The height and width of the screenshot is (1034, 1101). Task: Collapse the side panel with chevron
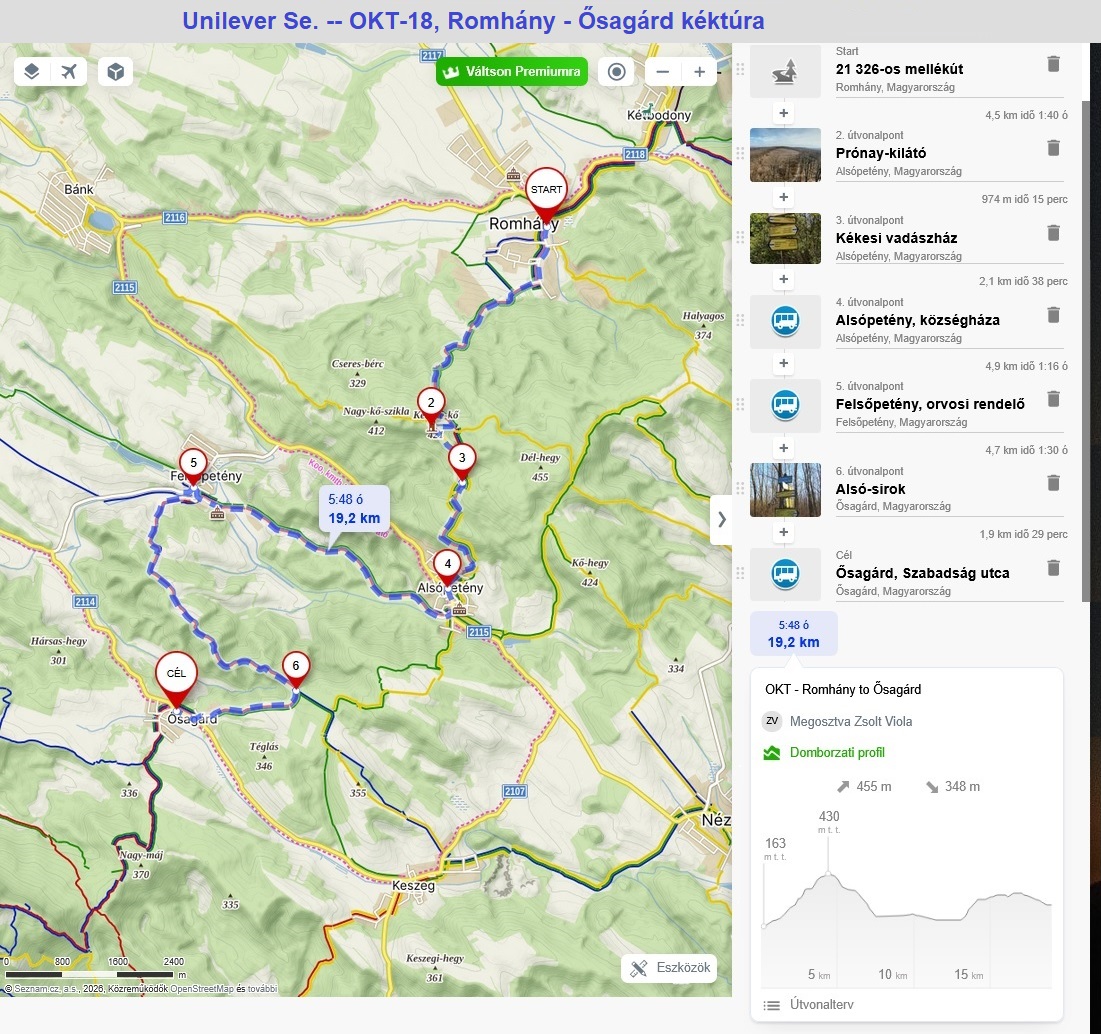(721, 519)
